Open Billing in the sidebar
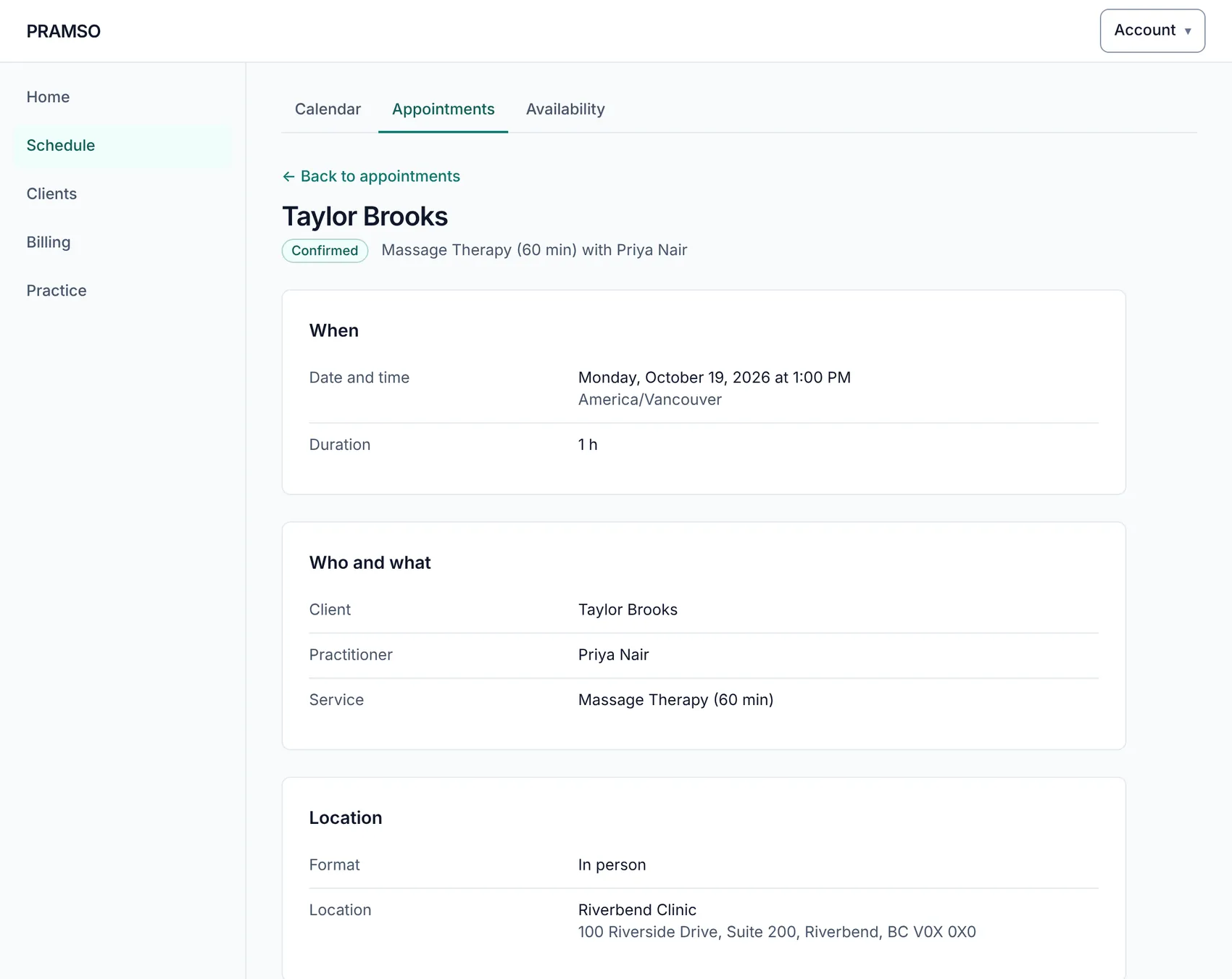1232x979 pixels. point(122,242)
